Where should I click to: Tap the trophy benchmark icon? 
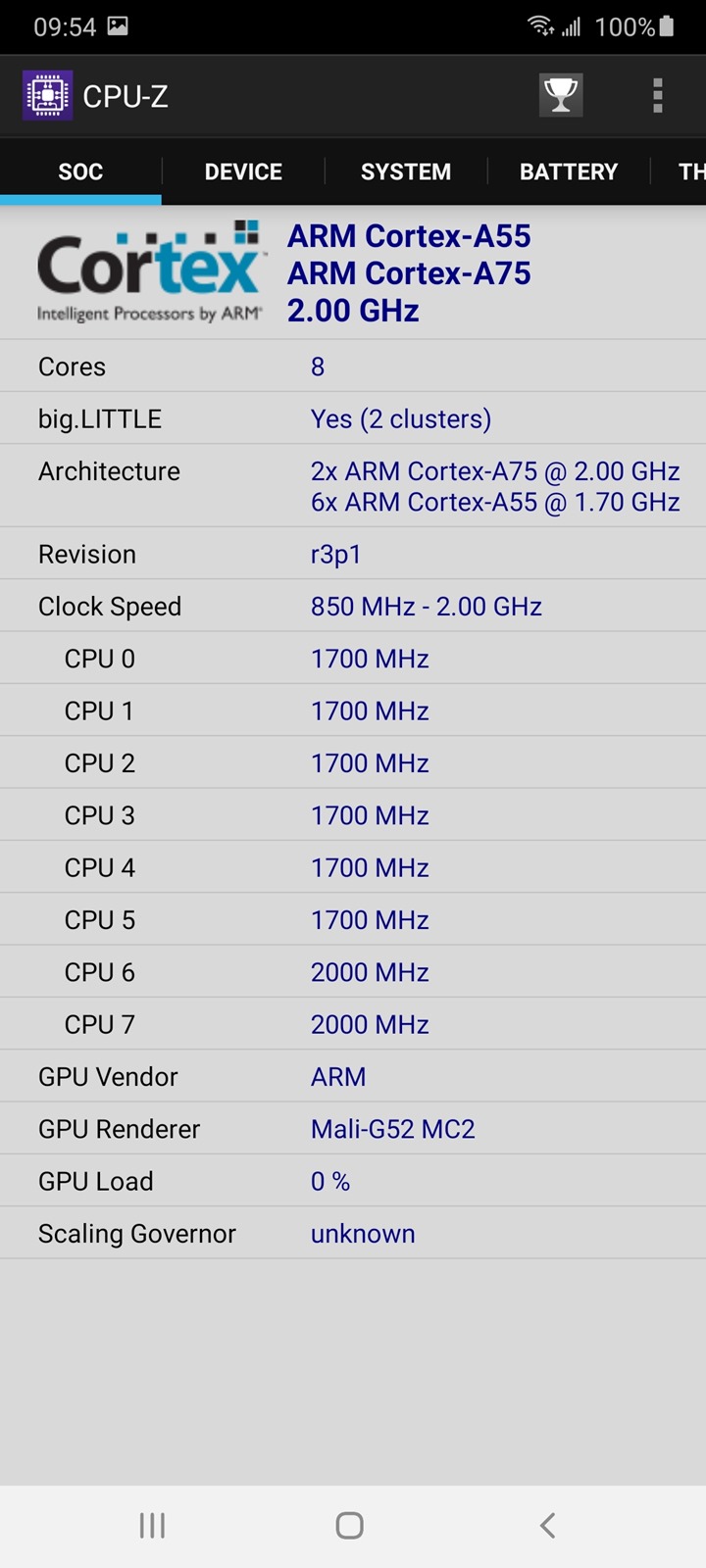561,95
